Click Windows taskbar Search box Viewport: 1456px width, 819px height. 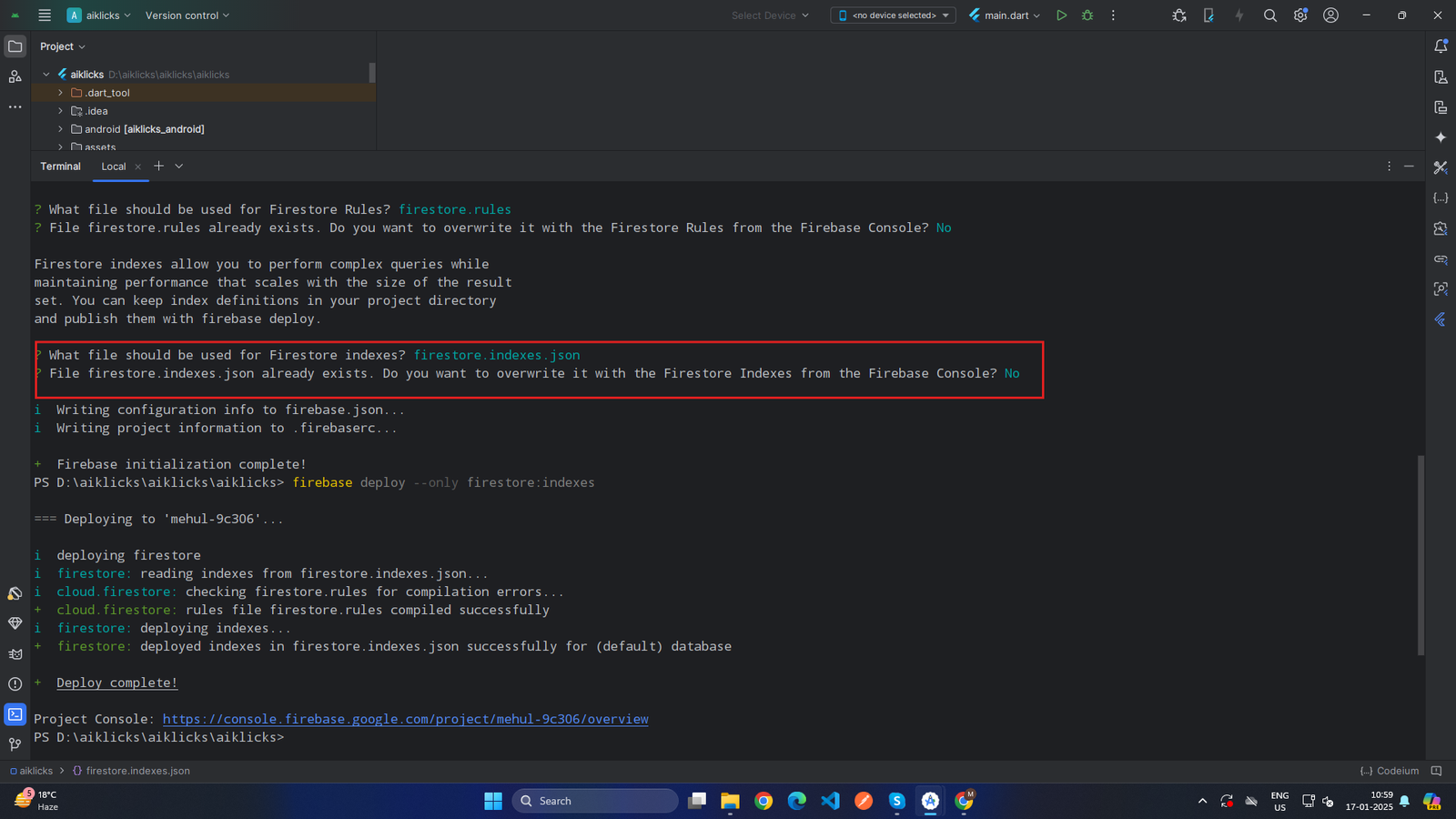pyautogui.click(x=596, y=801)
